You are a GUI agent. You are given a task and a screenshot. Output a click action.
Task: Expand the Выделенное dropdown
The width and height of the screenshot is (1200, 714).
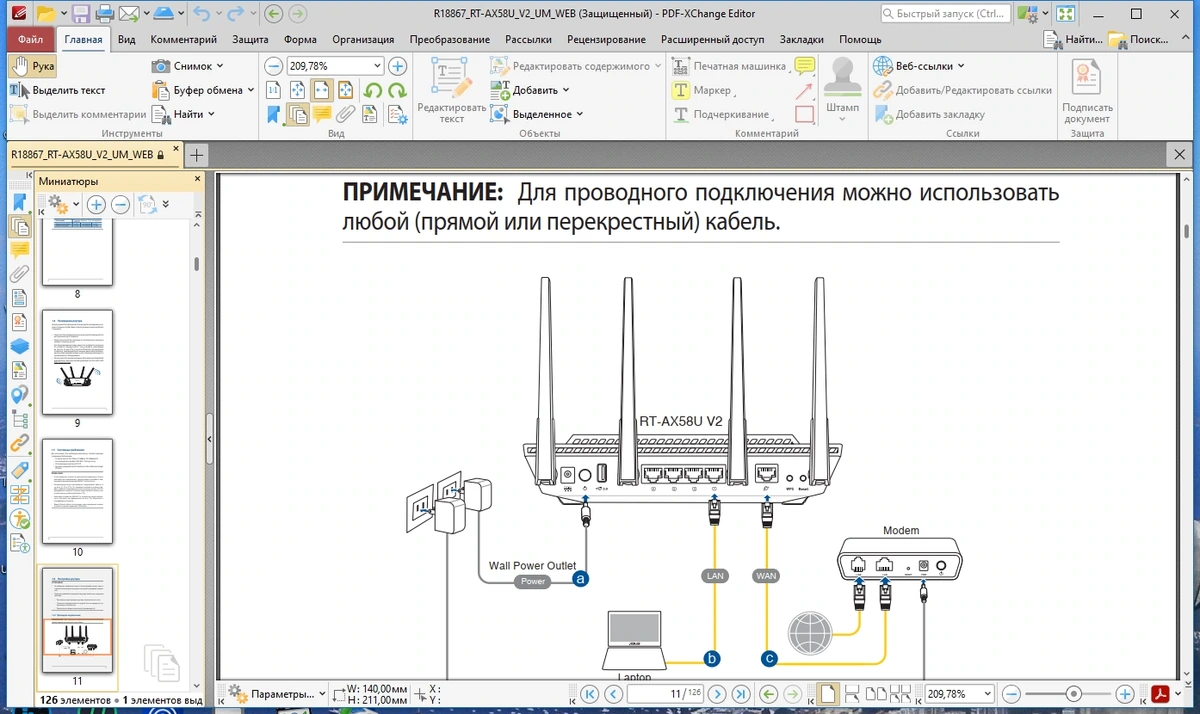[579, 114]
